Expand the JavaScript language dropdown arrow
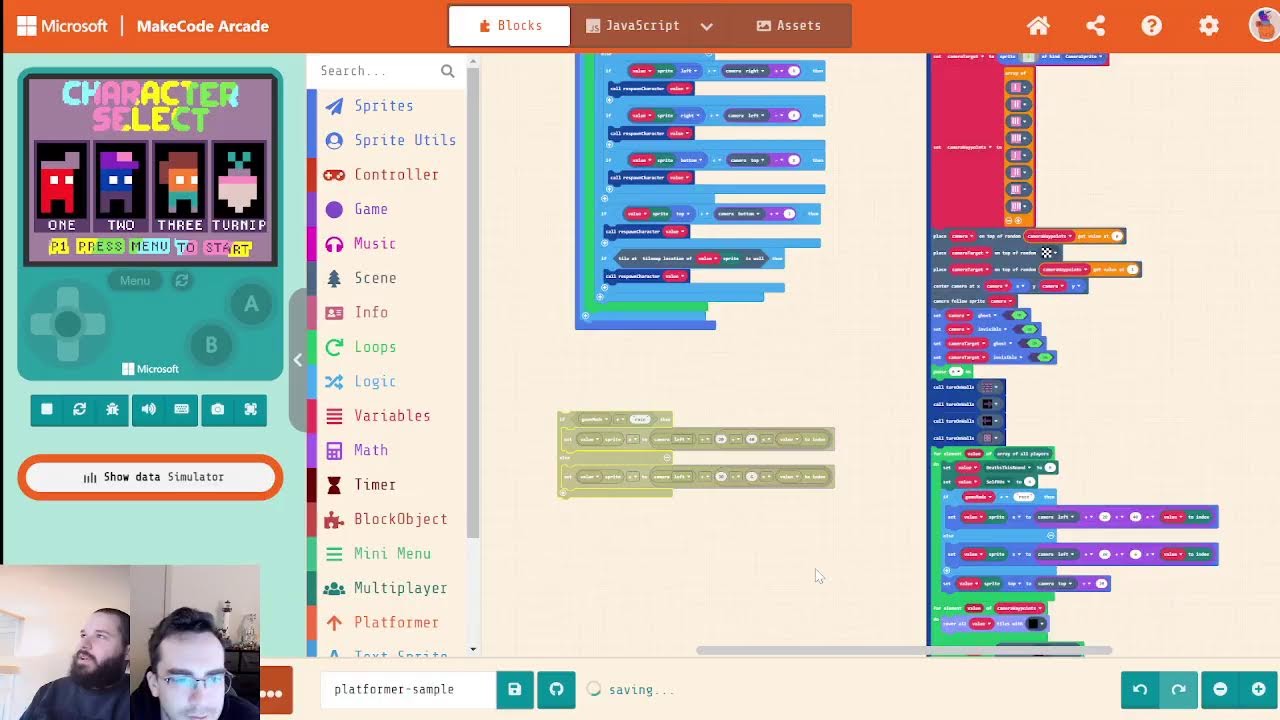Viewport: 1280px width, 720px height. 707,26
